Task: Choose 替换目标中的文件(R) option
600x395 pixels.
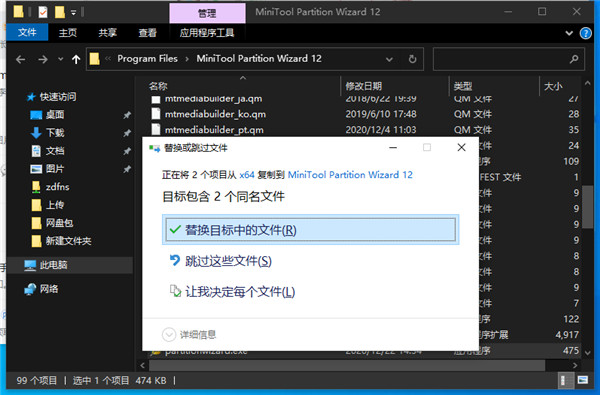Action: click(310, 230)
